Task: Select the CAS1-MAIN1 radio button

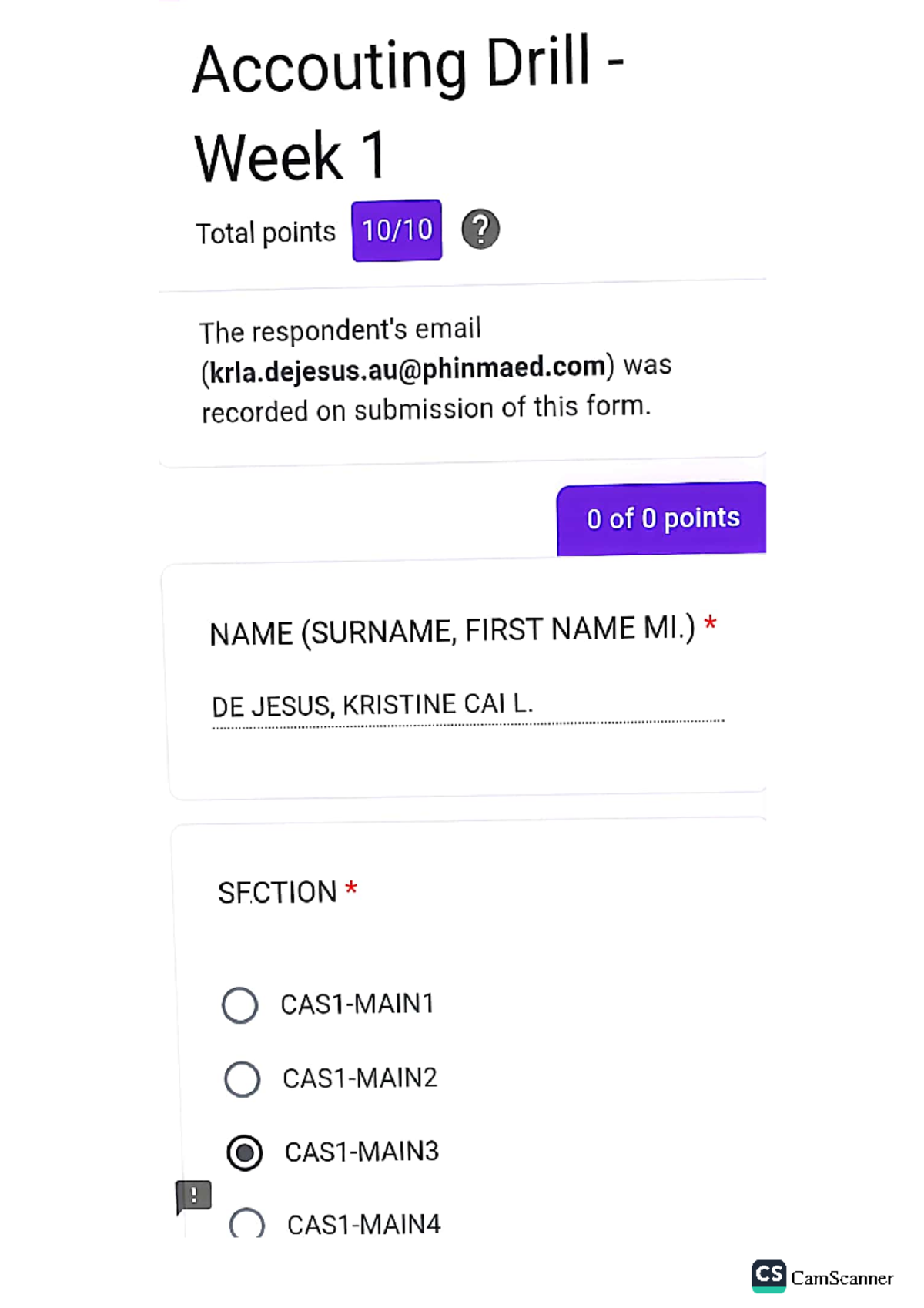Action: [x=240, y=1005]
